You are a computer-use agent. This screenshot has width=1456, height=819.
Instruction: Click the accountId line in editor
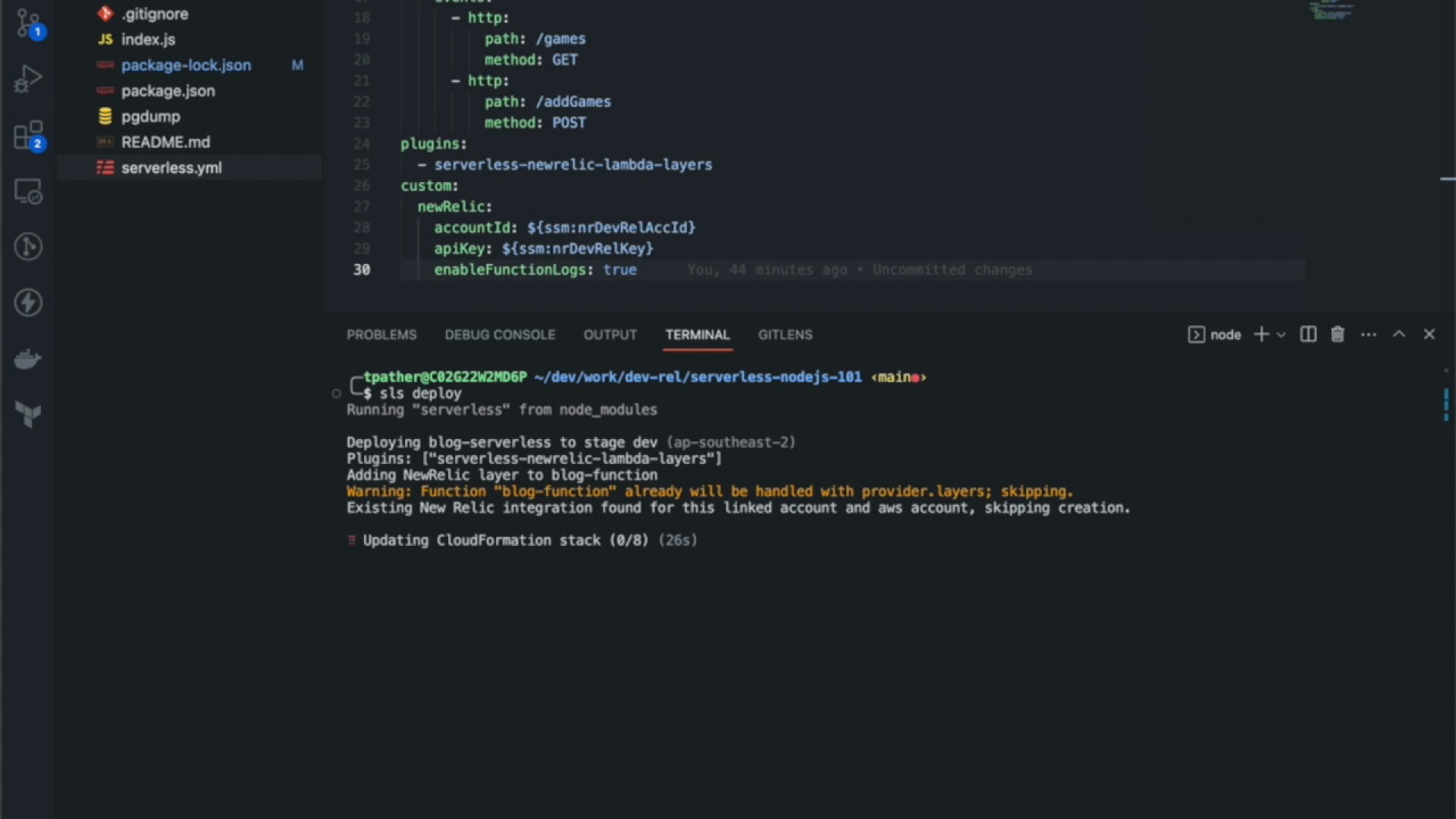click(x=564, y=227)
